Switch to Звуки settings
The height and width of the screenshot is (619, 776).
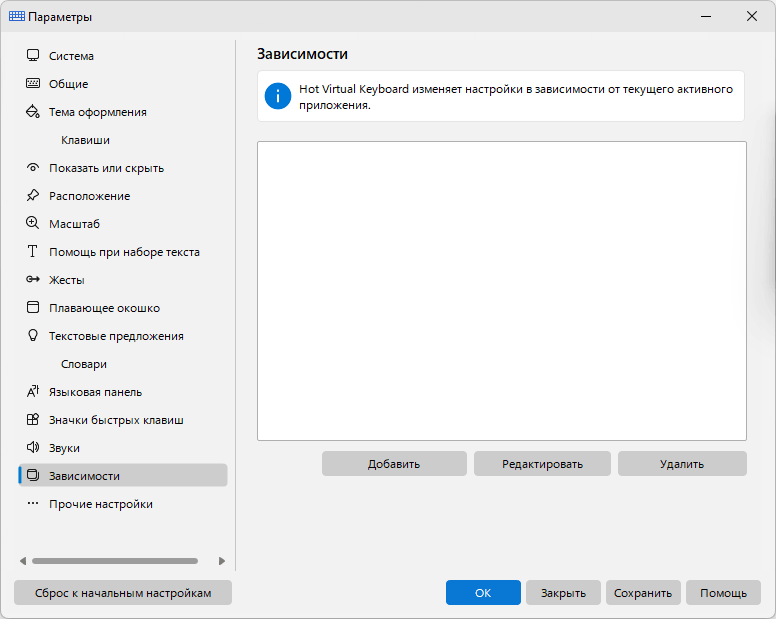pyautogui.click(x=123, y=448)
